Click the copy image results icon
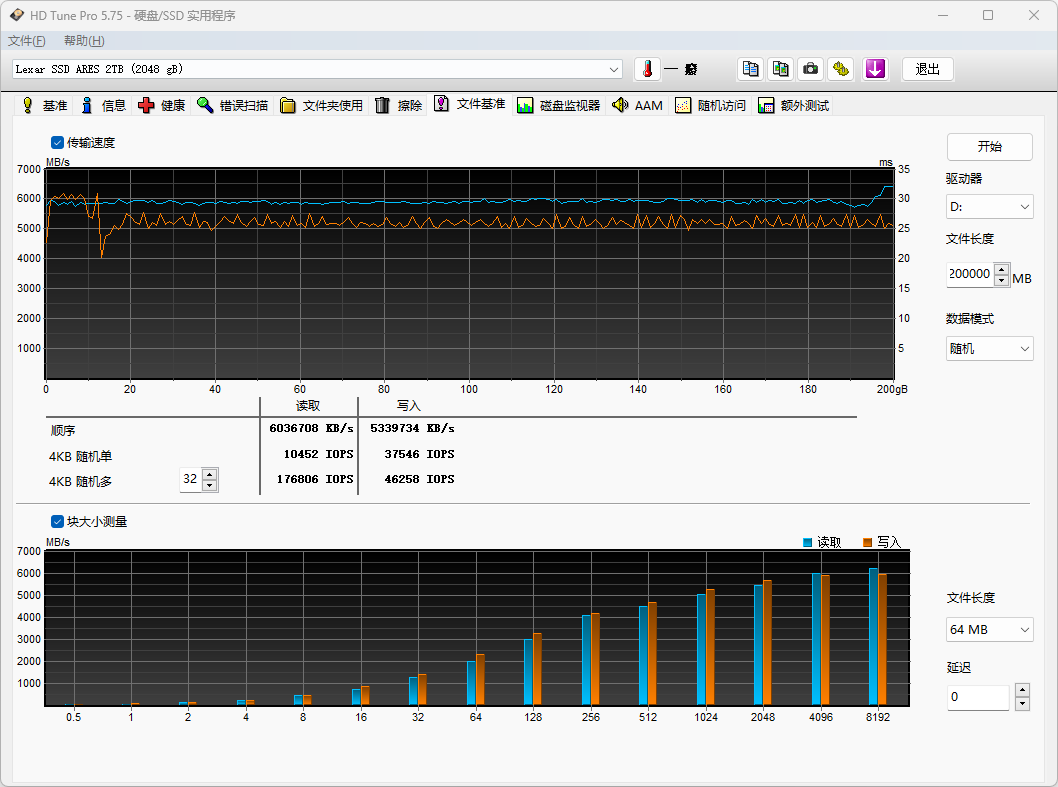1058x787 pixels. (x=780, y=69)
